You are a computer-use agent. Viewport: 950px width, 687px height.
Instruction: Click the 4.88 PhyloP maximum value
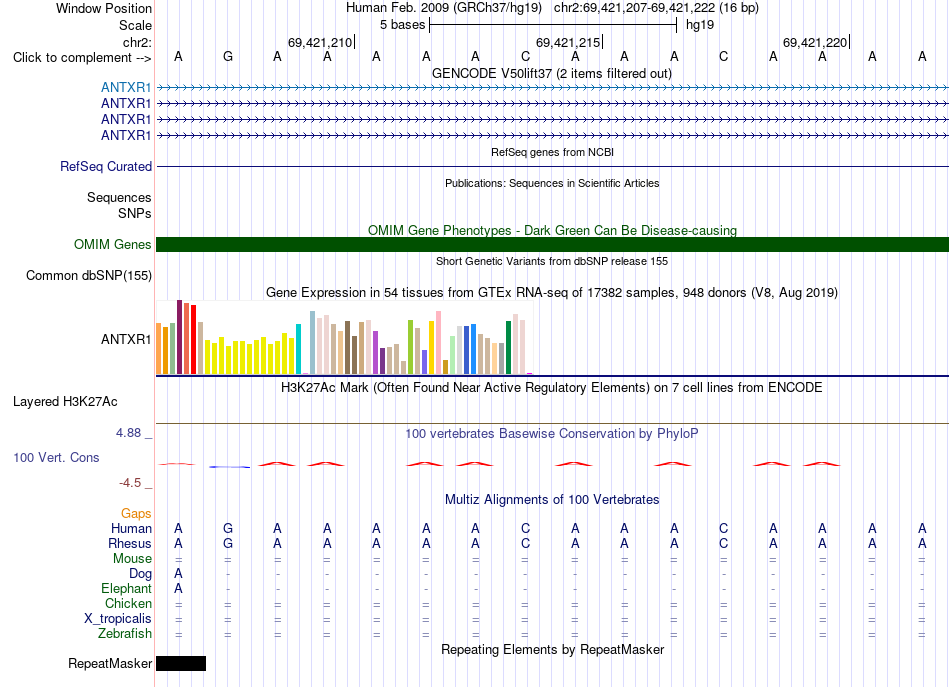[128, 433]
